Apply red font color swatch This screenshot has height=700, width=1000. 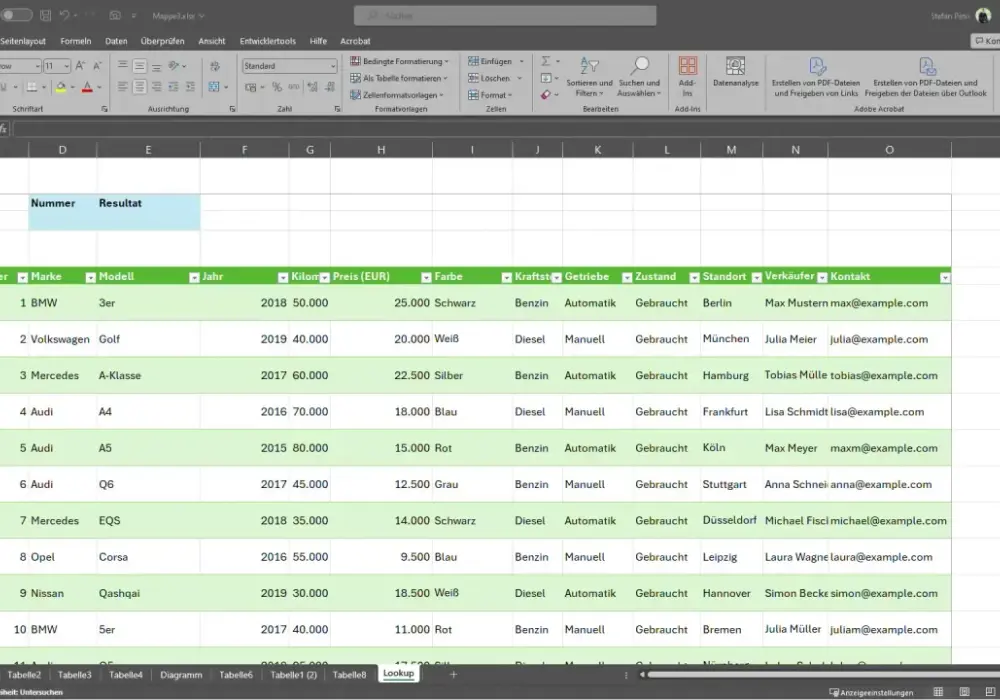click(x=87, y=87)
